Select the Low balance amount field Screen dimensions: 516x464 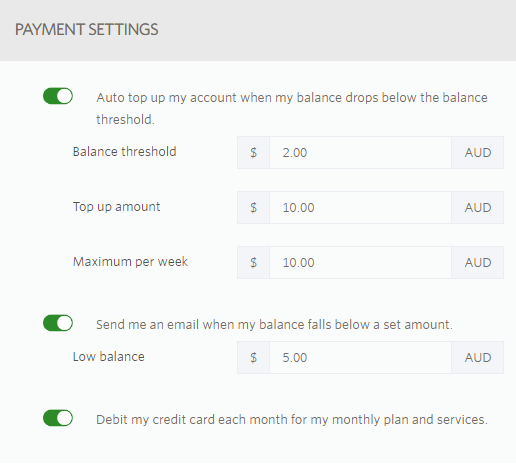(360, 357)
